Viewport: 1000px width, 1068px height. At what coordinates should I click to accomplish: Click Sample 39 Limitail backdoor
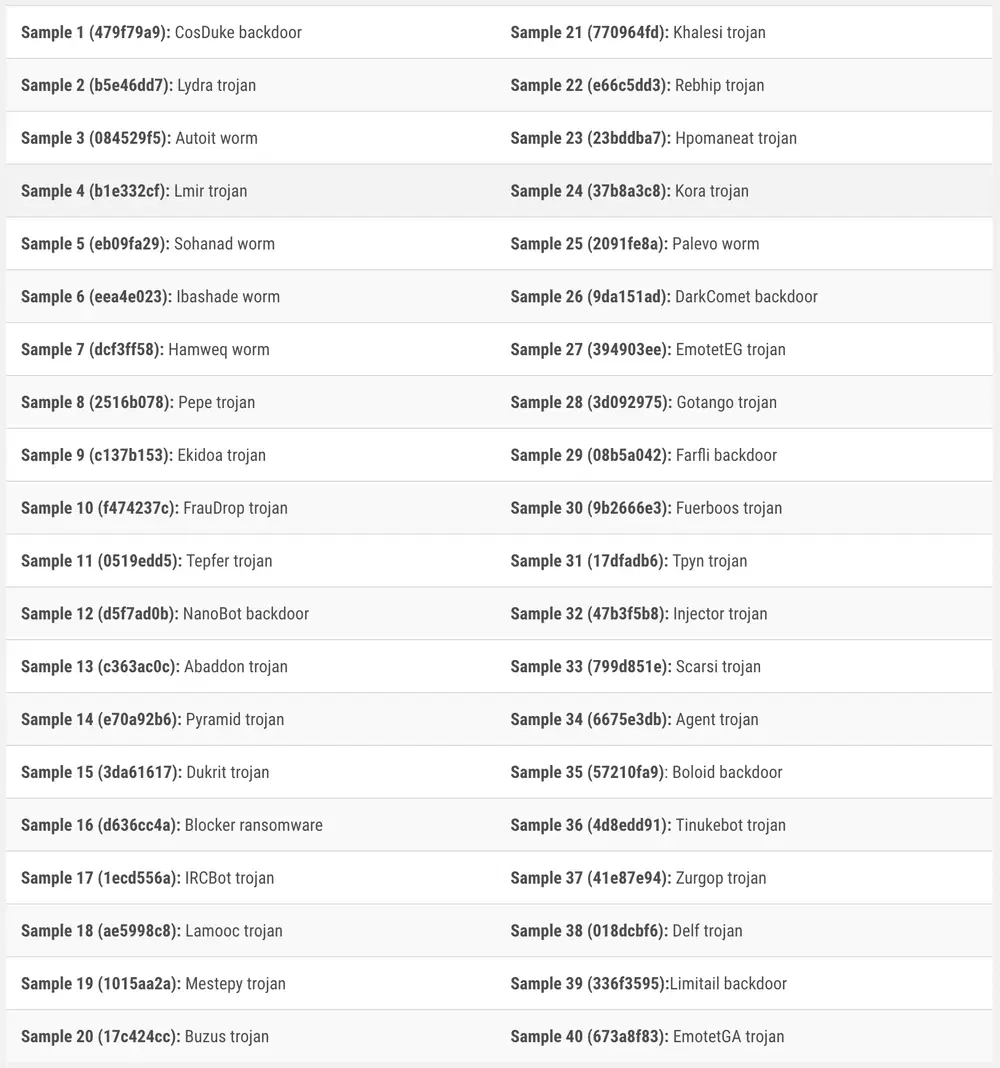pos(649,984)
